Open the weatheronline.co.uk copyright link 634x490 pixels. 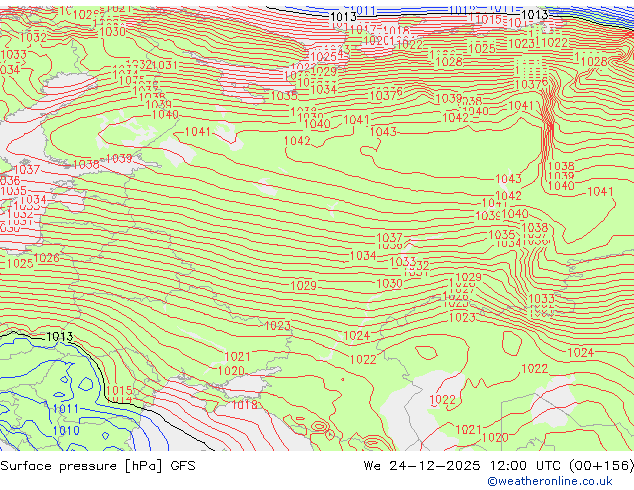(x=550, y=481)
